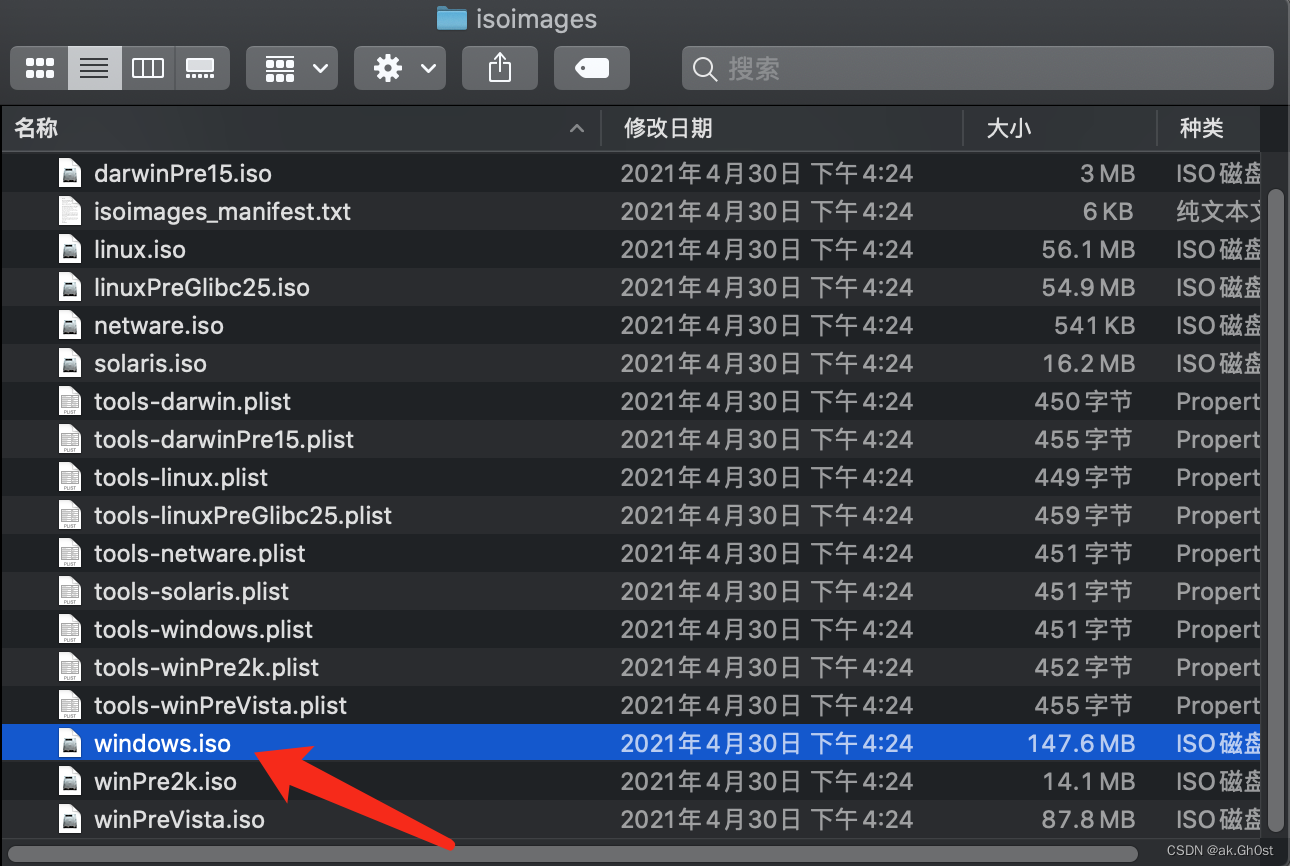Click the 541 KB size of netware.iso
1290x866 pixels.
1094,325
